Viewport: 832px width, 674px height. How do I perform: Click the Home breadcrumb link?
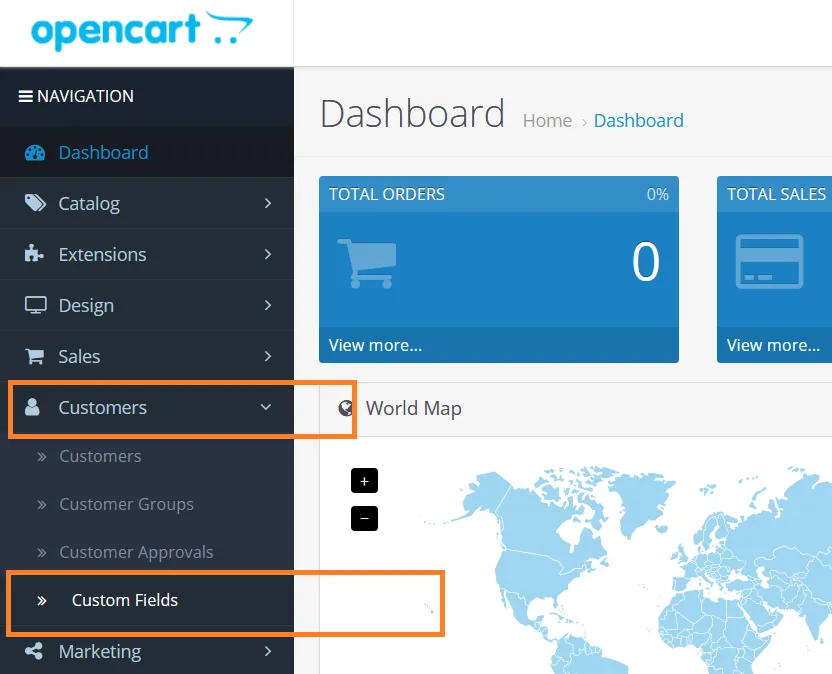pyautogui.click(x=548, y=121)
